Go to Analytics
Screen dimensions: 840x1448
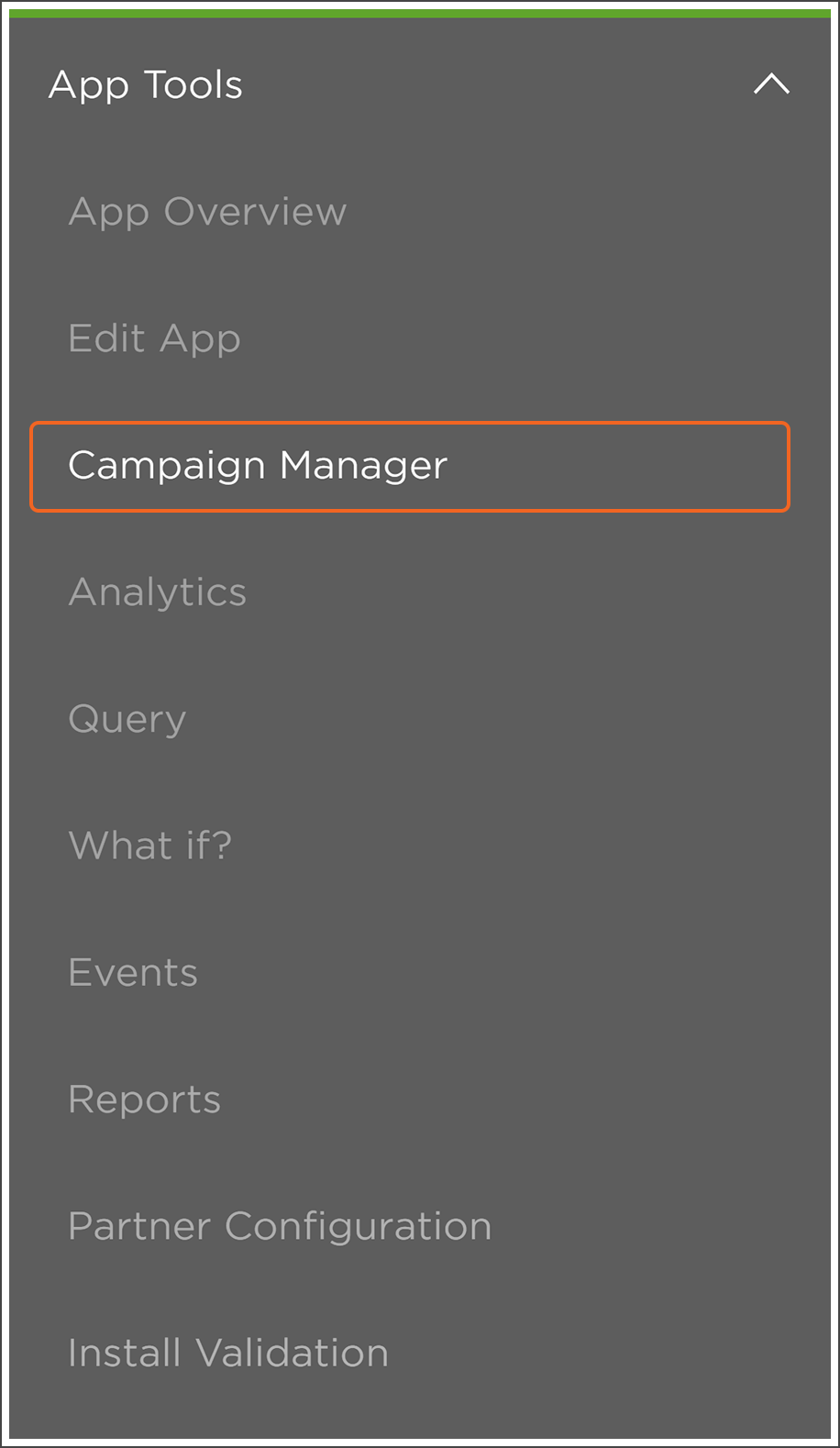158,592
